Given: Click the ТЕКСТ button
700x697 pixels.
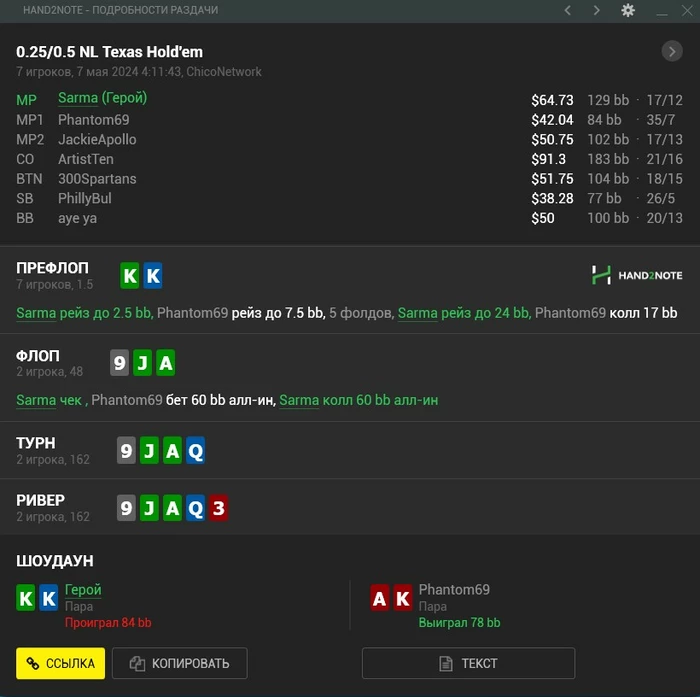Looking at the screenshot, I should click(x=468, y=663).
